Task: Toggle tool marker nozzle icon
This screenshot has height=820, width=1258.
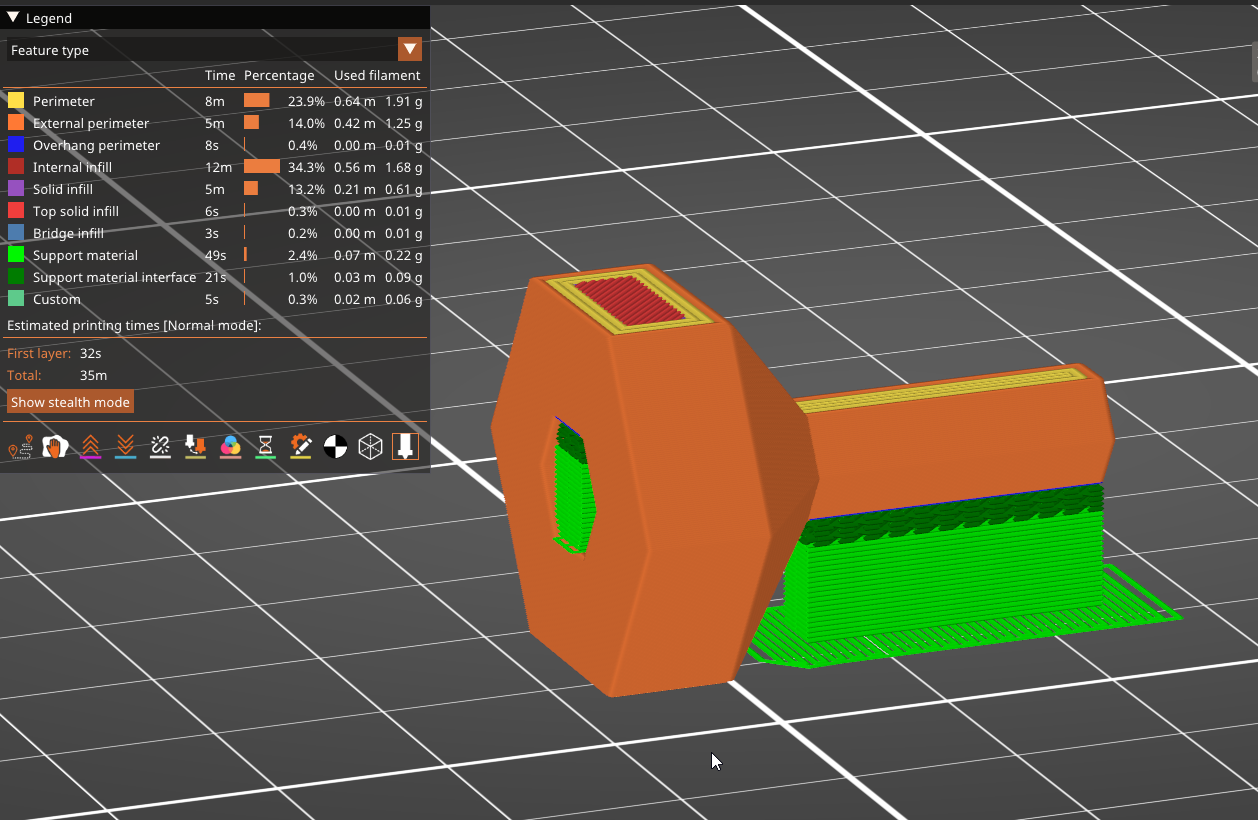Action: tap(405, 447)
